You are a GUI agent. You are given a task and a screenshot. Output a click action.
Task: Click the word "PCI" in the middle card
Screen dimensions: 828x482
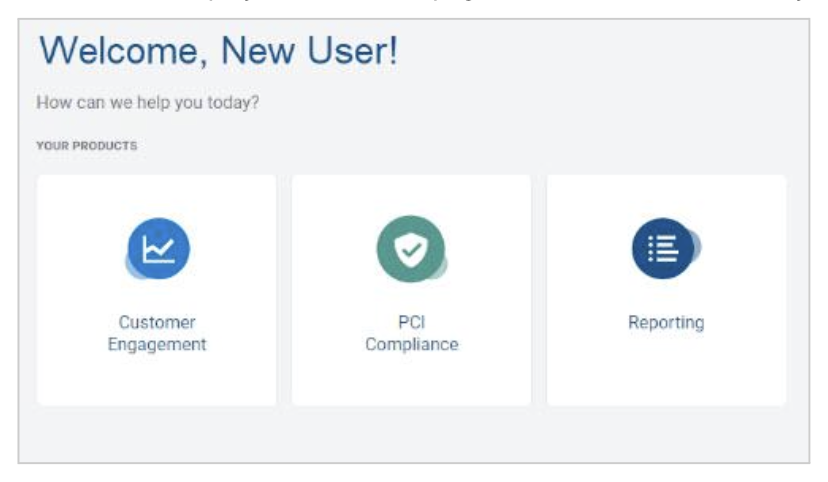pyautogui.click(x=411, y=323)
